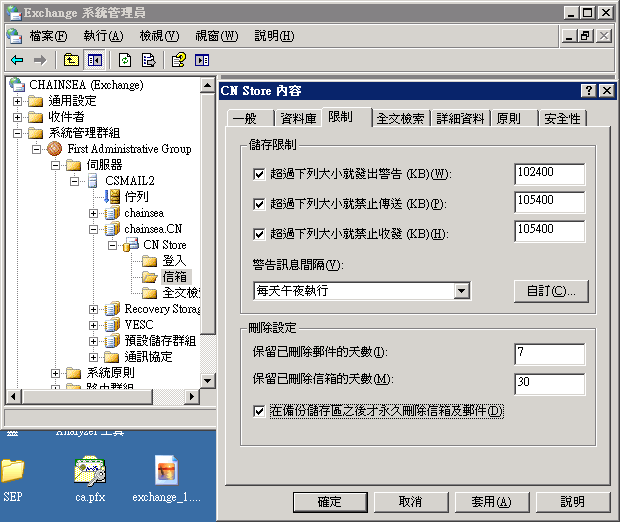Click the tree pane vertical scroll down arrow
The width and height of the screenshot is (620, 522).
coord(208,381)
